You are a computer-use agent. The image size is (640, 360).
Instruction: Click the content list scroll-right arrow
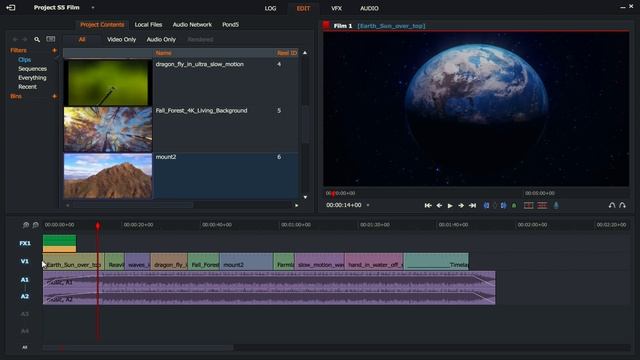pos(297,205)
